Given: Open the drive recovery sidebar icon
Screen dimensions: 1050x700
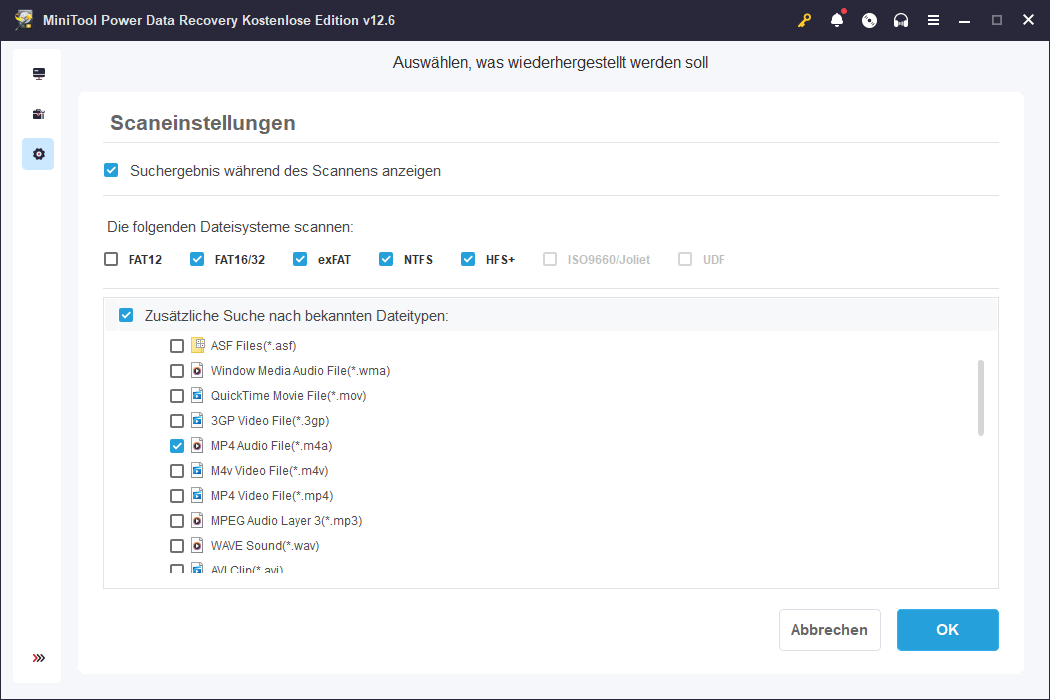Looking at the screenshot, I should [x=39, y=74].
